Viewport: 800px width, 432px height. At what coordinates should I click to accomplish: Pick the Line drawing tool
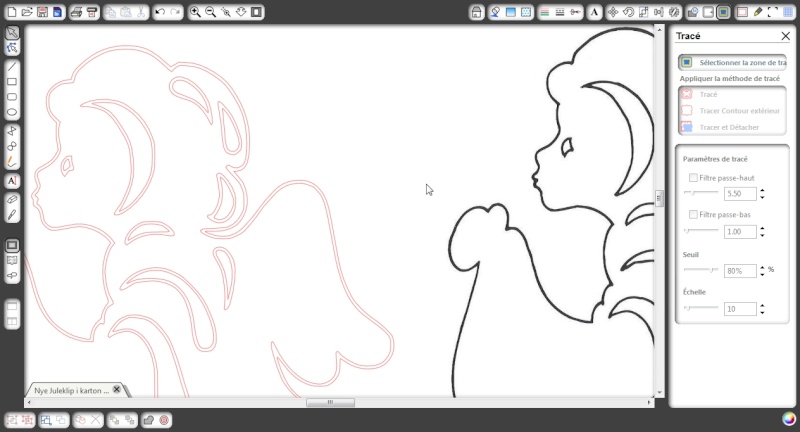[x=12, y=67]
